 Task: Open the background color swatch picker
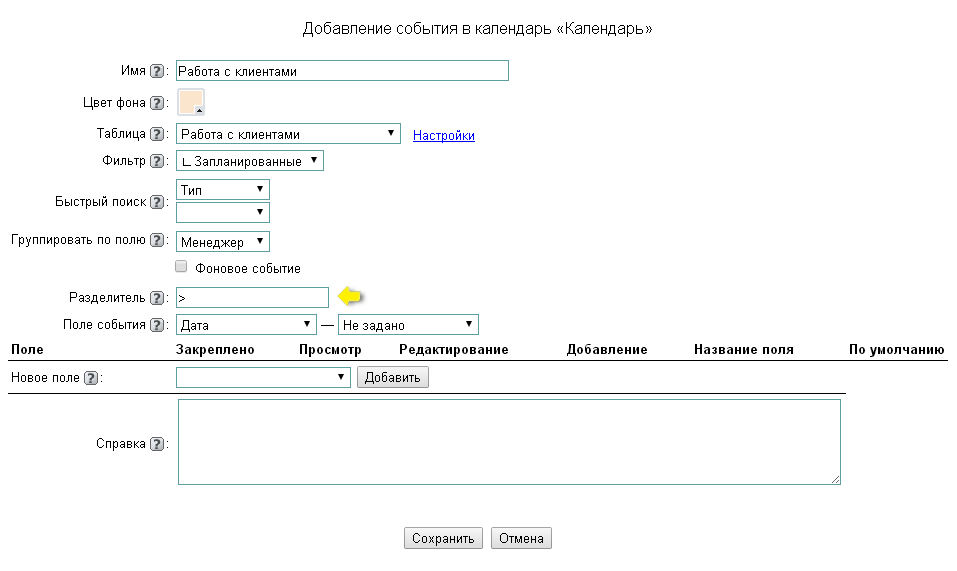coord(191,103)
